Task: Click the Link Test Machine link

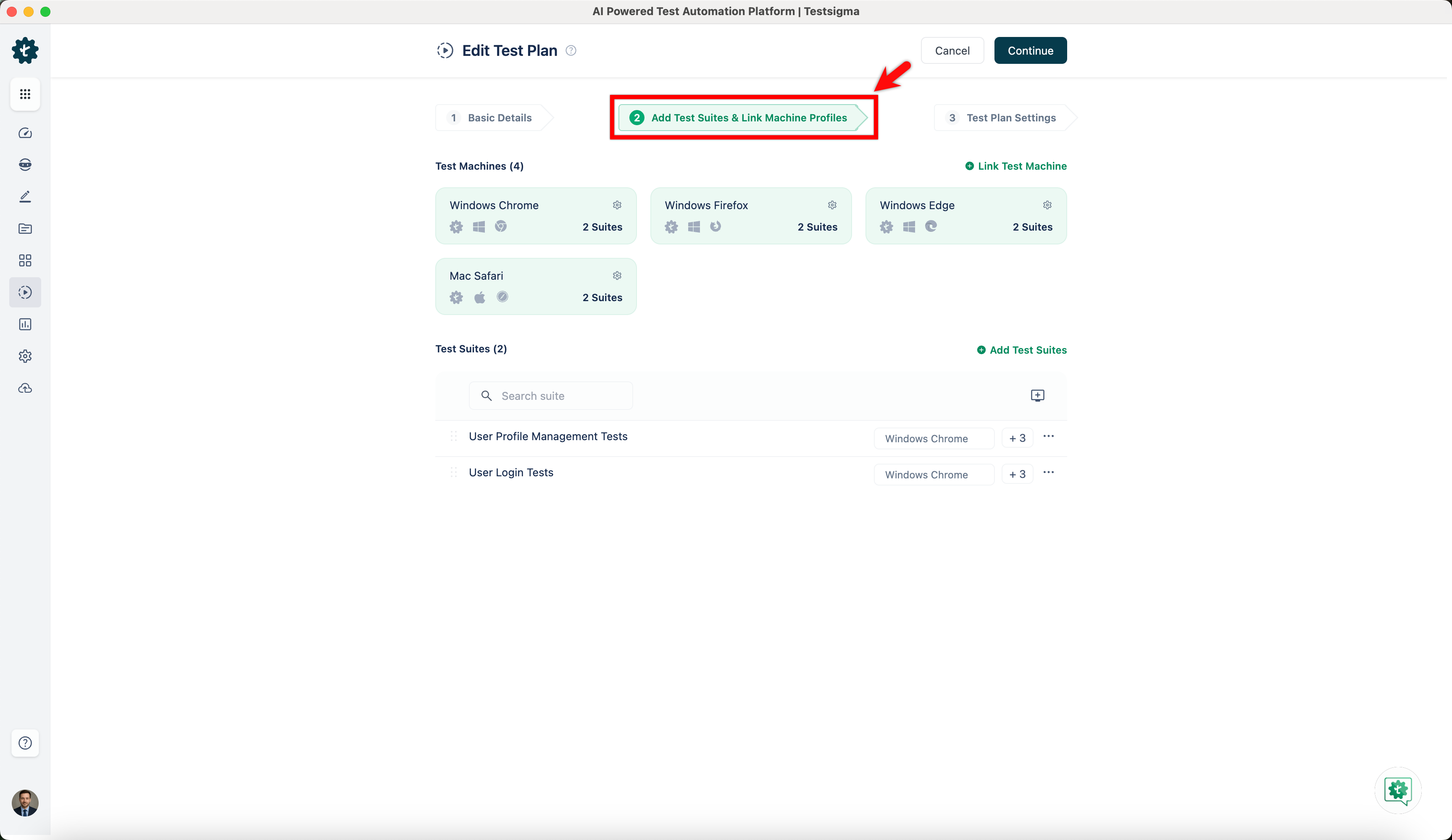Action: 1016,166
